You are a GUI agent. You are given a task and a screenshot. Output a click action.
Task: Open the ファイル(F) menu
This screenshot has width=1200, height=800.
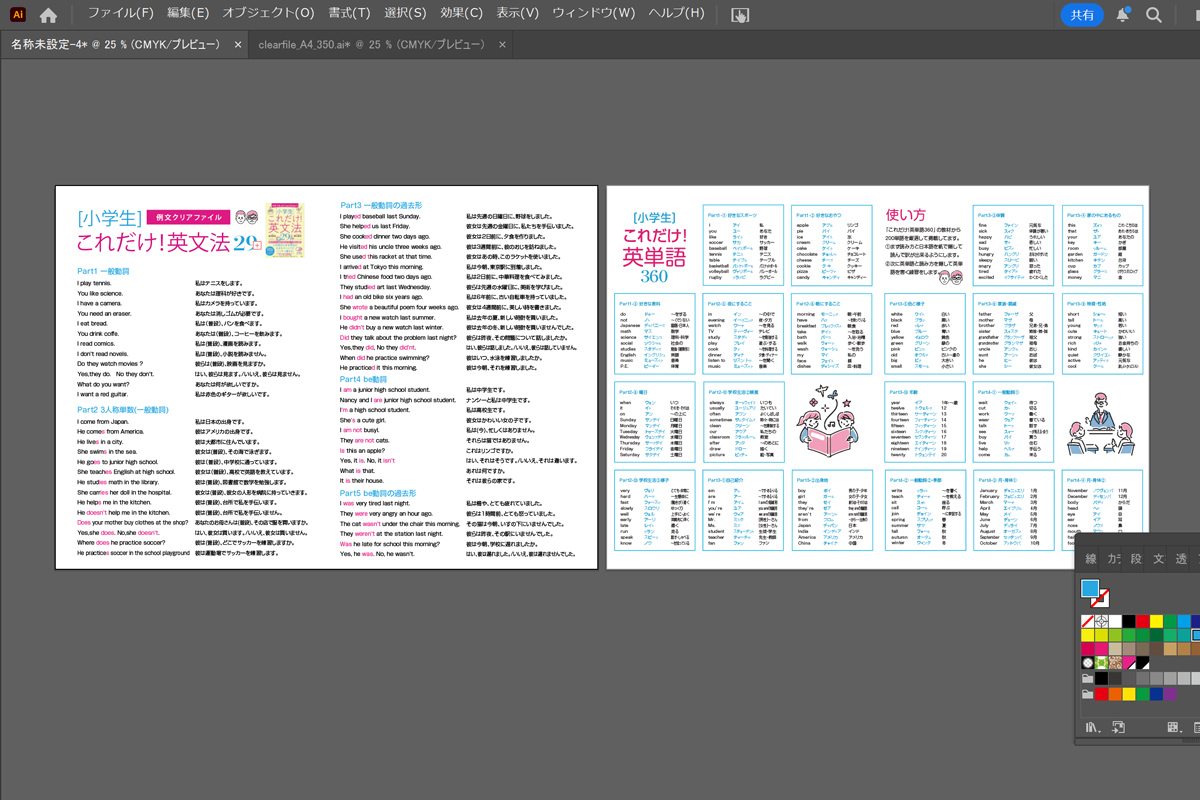click(120, 14)
